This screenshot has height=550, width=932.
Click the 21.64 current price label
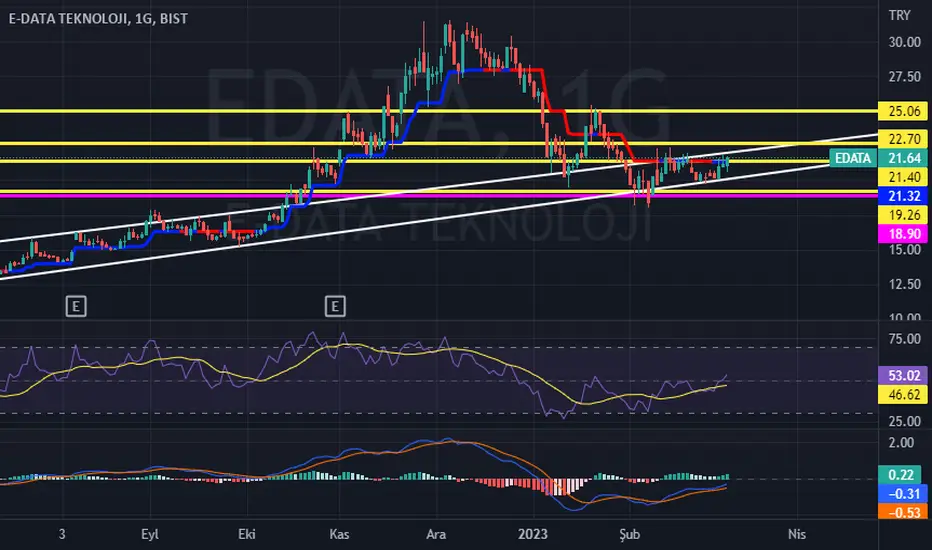tap(903, 158)
